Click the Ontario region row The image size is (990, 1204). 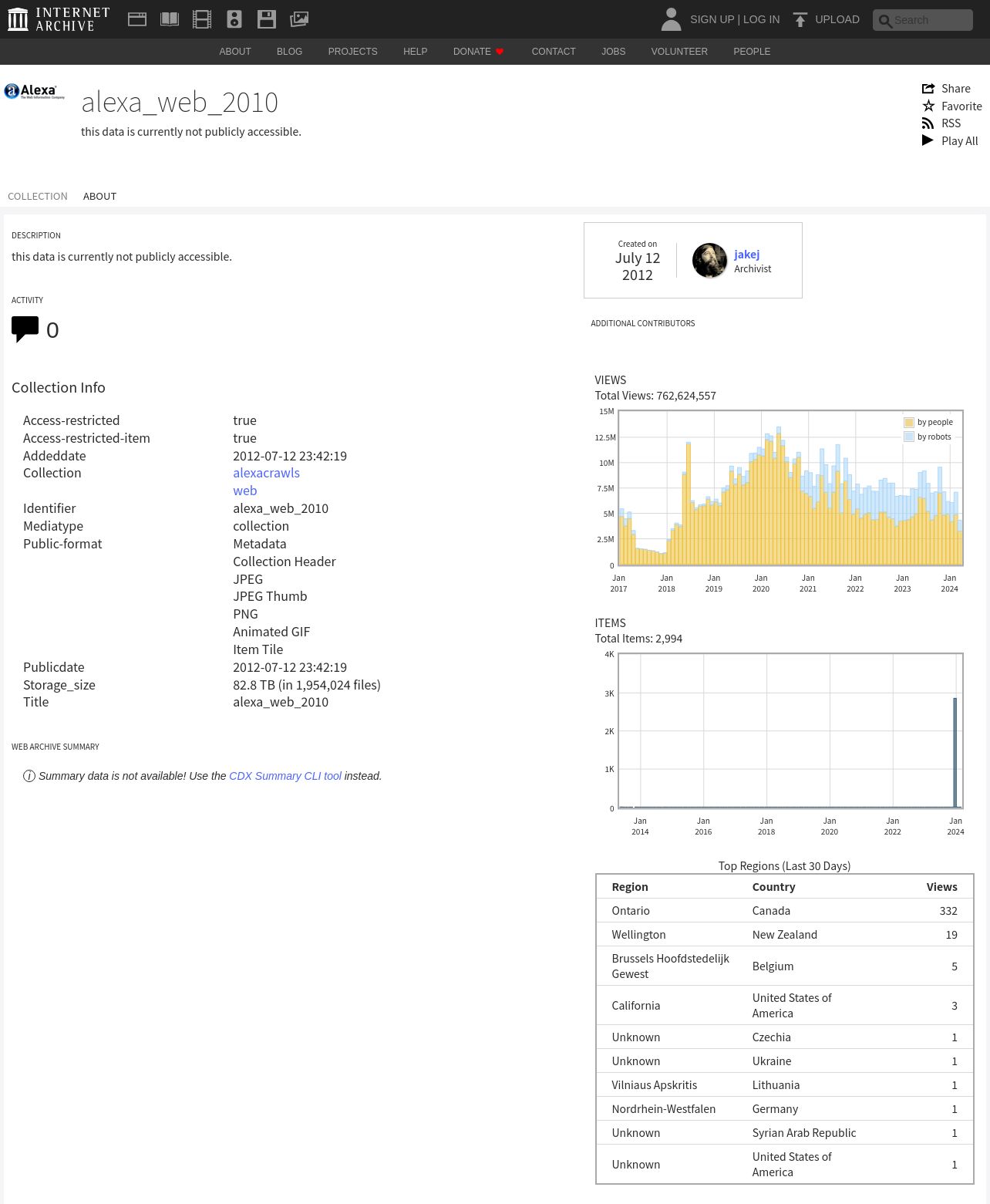point(785,911)
